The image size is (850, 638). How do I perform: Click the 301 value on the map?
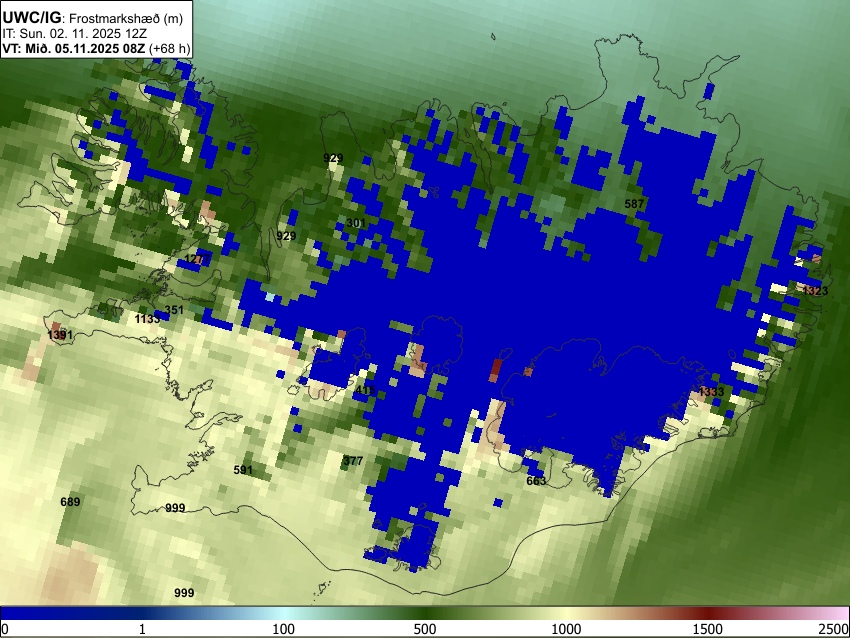coord(356,223)
